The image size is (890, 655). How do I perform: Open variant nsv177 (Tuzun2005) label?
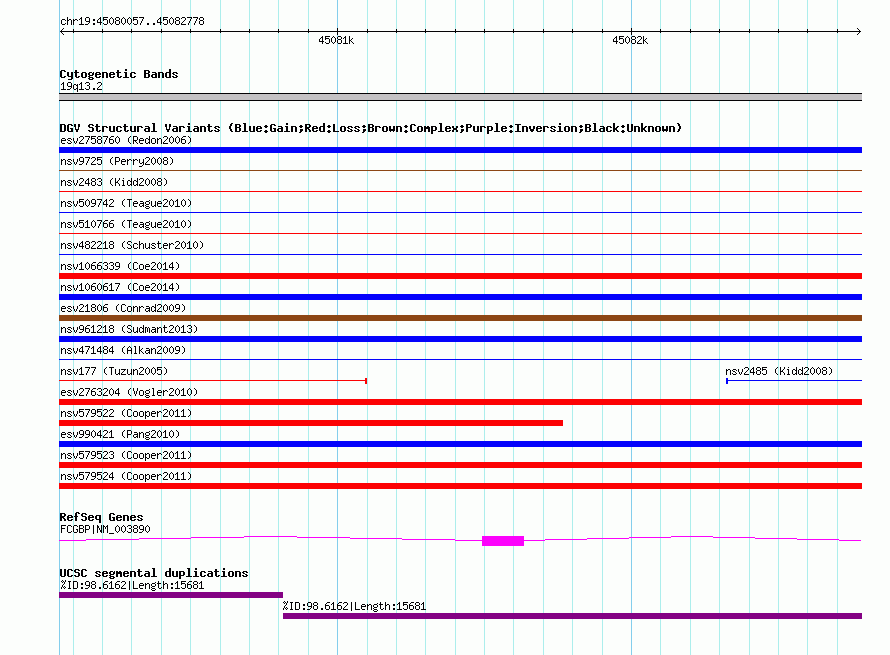[114, 371]
